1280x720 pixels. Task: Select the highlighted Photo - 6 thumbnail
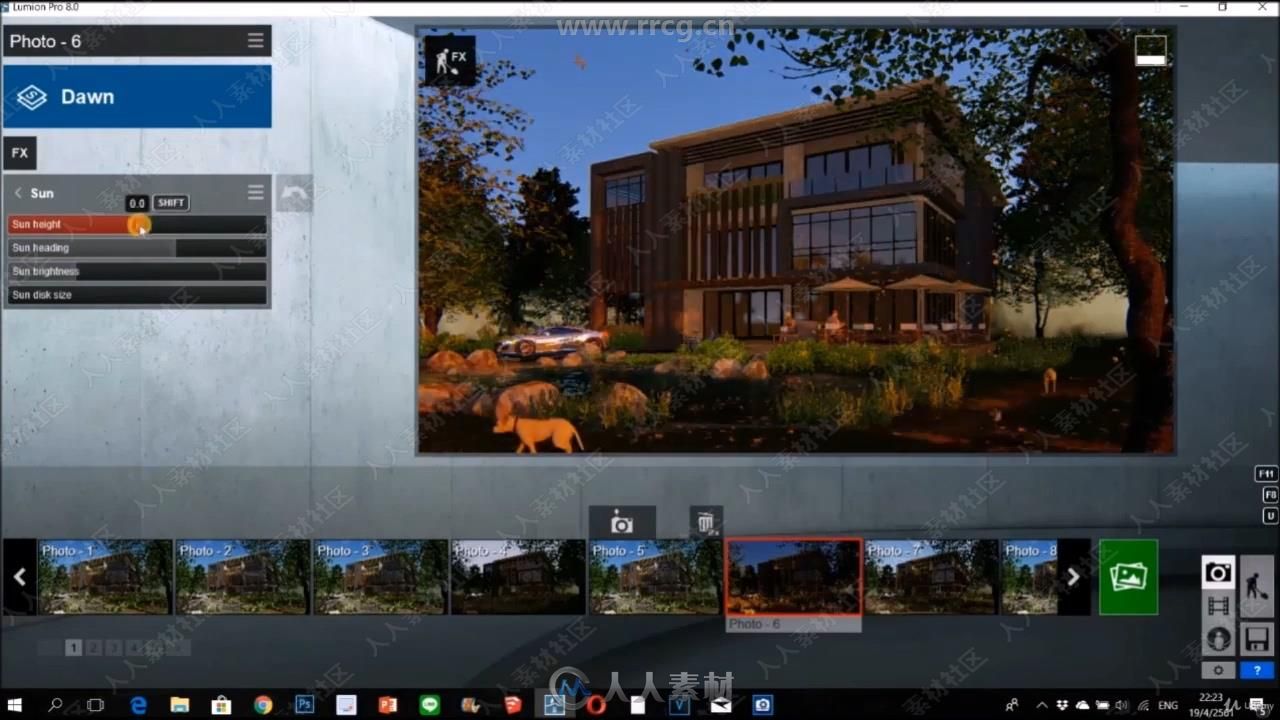coord(793,577)
